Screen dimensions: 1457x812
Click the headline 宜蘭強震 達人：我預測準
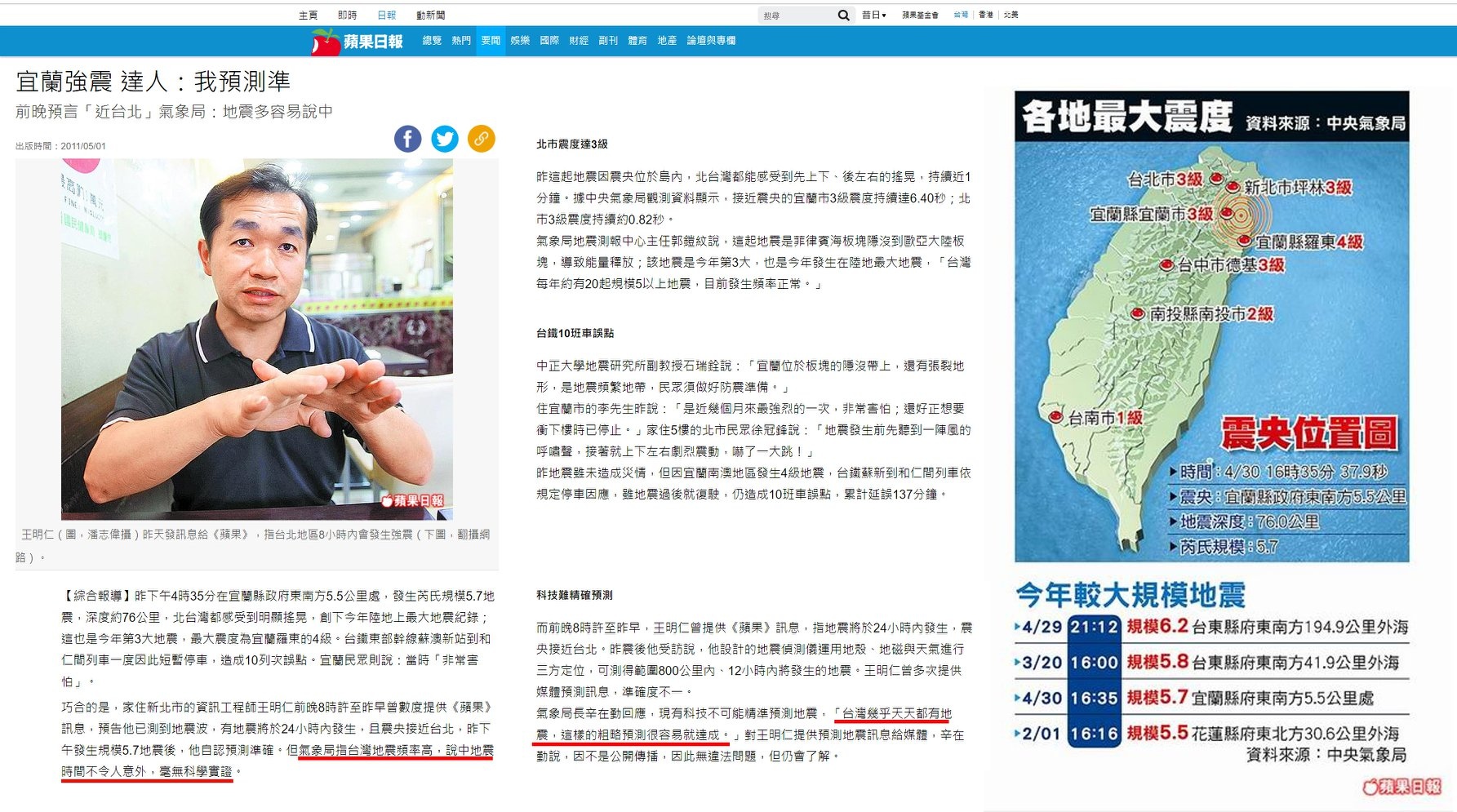[x=153, y=82]
